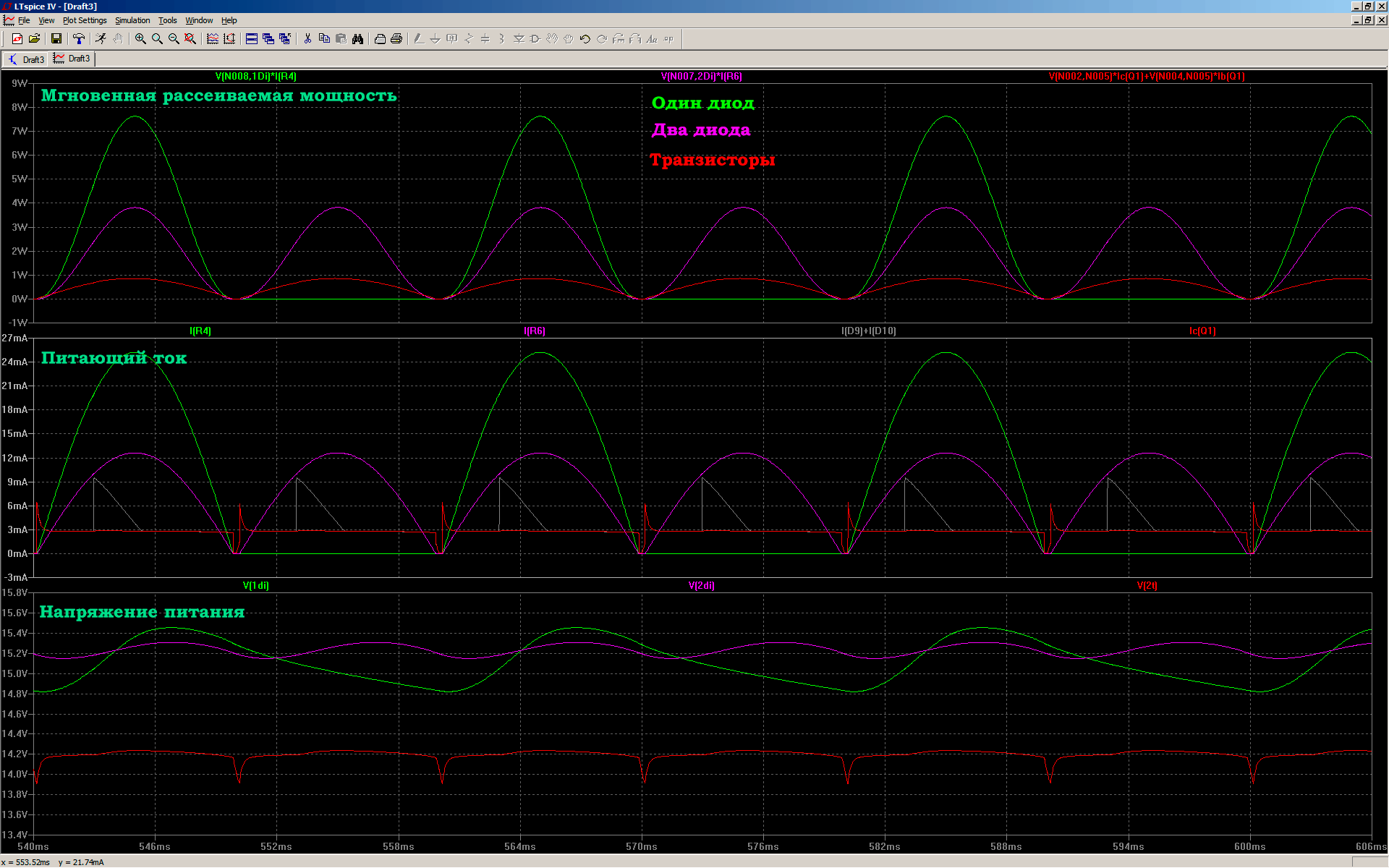Click the magenta V(2di) trace label
Viewport: 1389px width, 868px height.
pyautogui.click(x=702, y=585)
